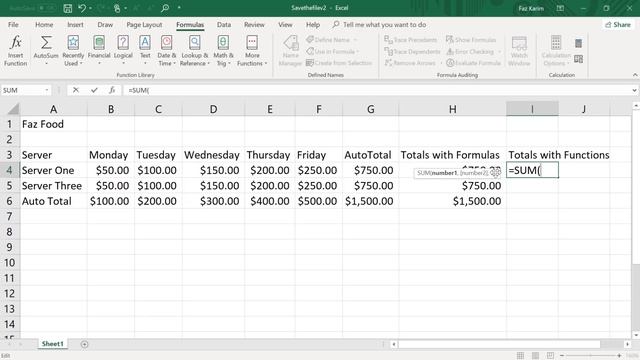This screenshot has height=360, width=640.
Task: Click the Calculate Sheet icon
Action: click(x=578, y=59)
